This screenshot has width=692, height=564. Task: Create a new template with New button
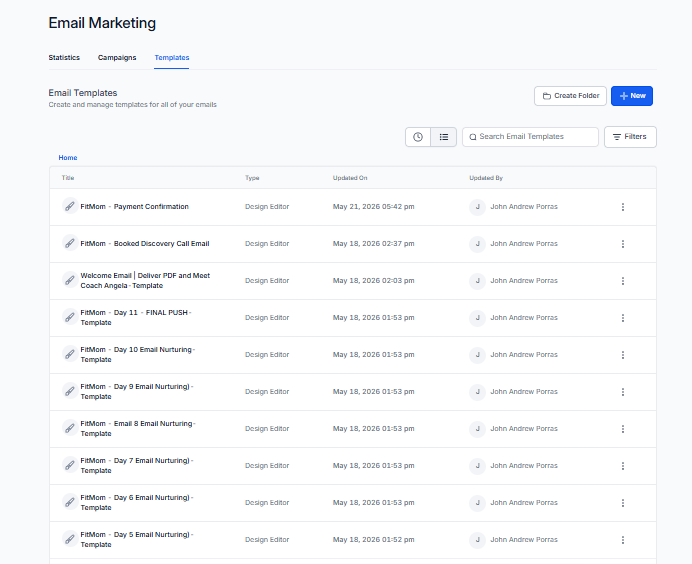pos(632,96)
